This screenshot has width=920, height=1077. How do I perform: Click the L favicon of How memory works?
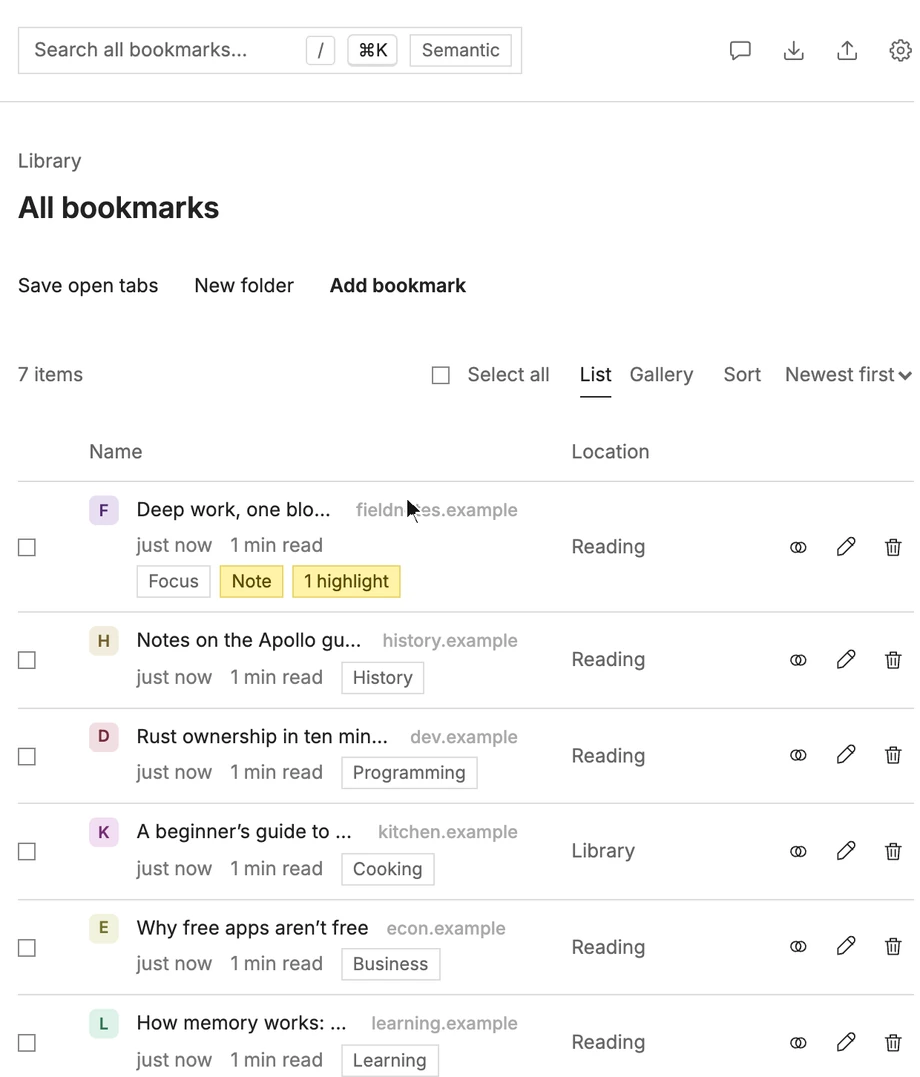(x=104, y=1023)
